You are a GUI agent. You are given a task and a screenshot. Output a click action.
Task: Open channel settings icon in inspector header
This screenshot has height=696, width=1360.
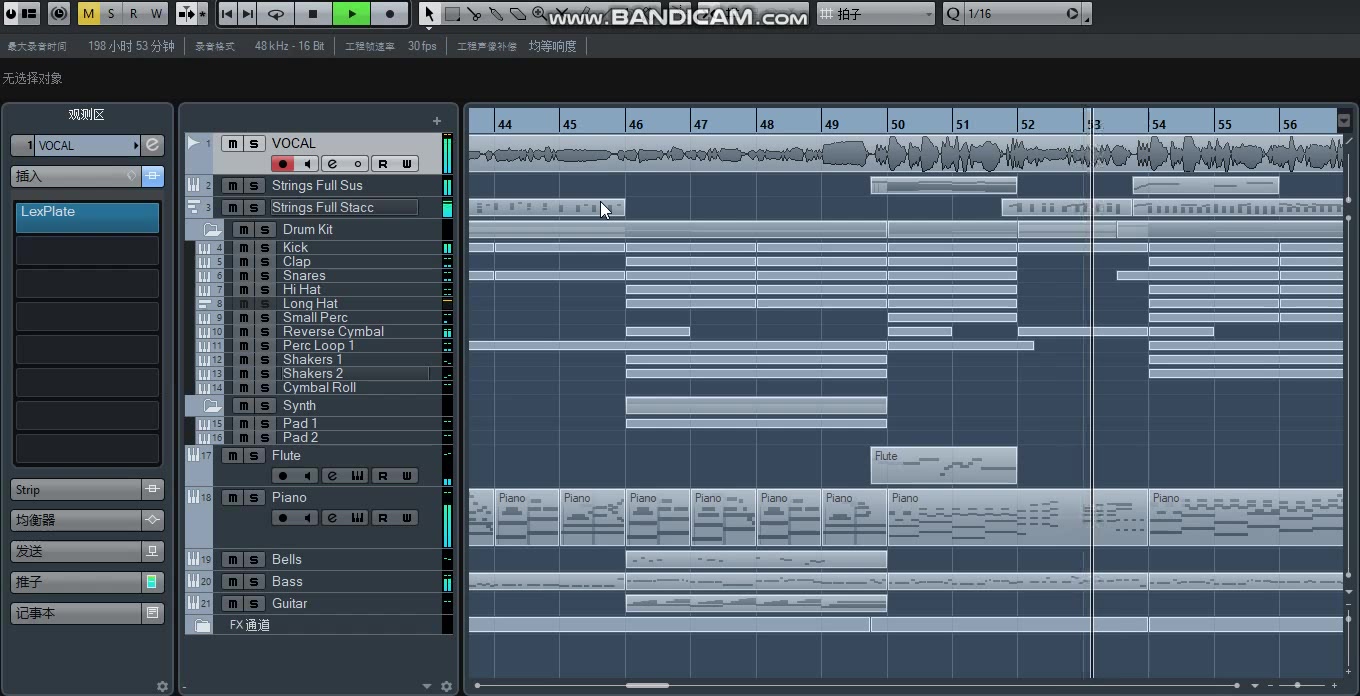point(152,145)
